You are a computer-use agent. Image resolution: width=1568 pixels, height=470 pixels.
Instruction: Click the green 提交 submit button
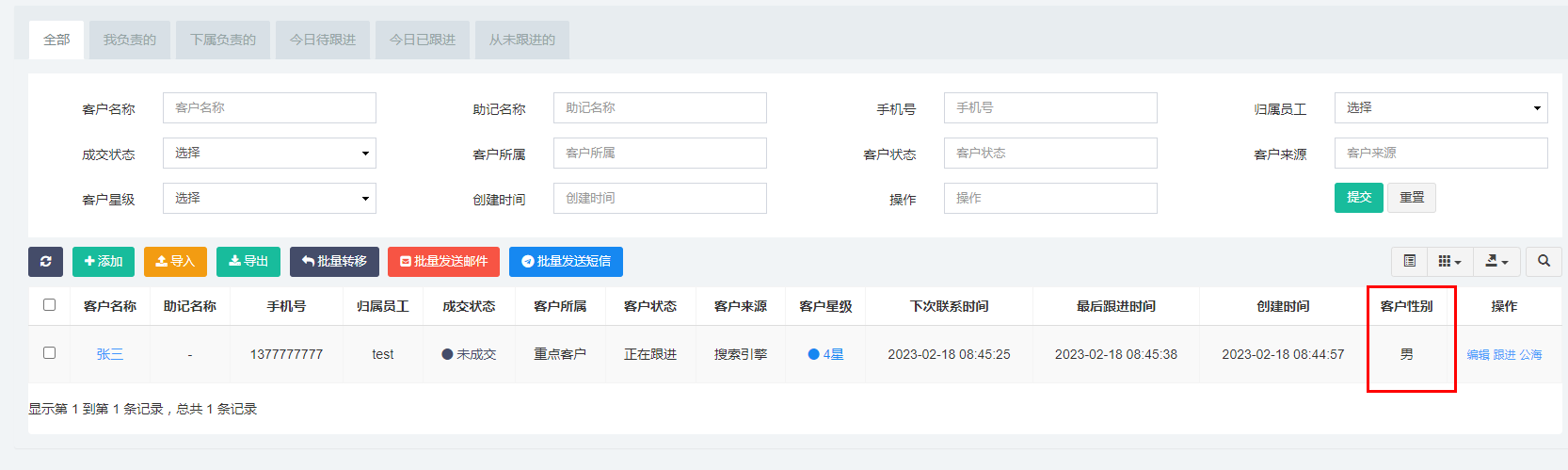[1359, 198]
